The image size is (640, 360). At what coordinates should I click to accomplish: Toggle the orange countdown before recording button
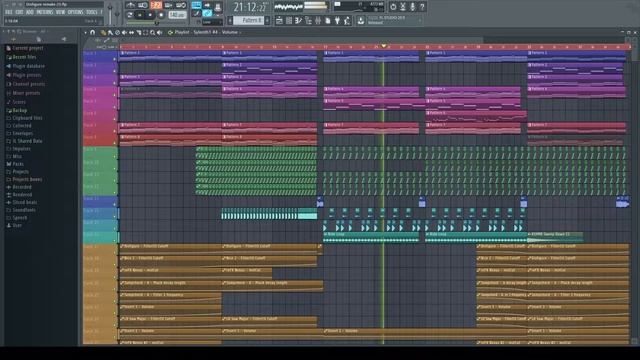tap(156, 5)
